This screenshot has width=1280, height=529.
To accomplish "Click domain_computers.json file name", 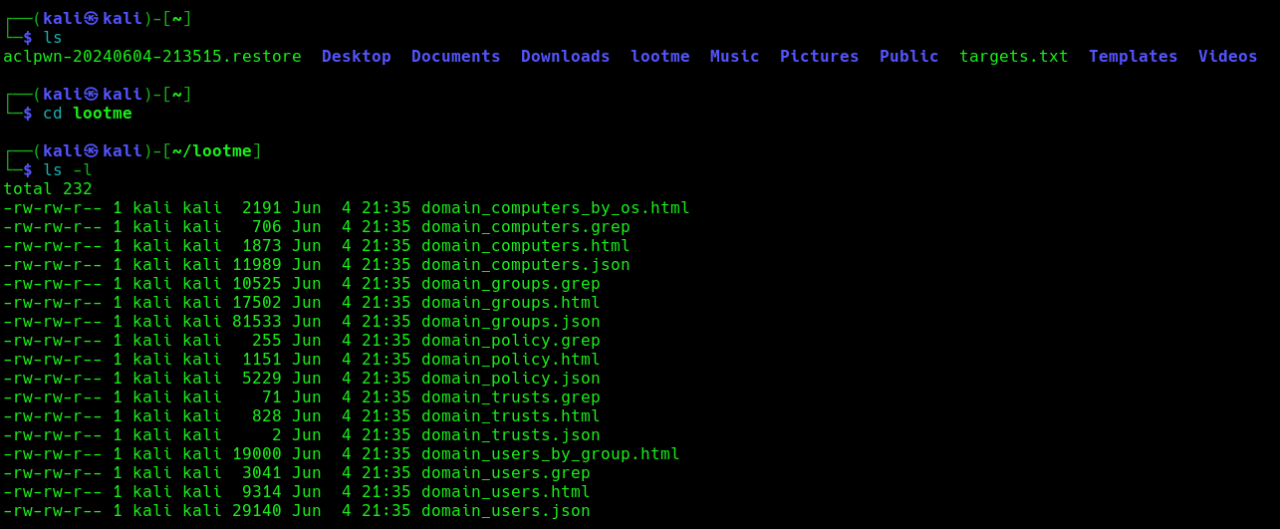I will pyautogui.click(x=525, y=265).
